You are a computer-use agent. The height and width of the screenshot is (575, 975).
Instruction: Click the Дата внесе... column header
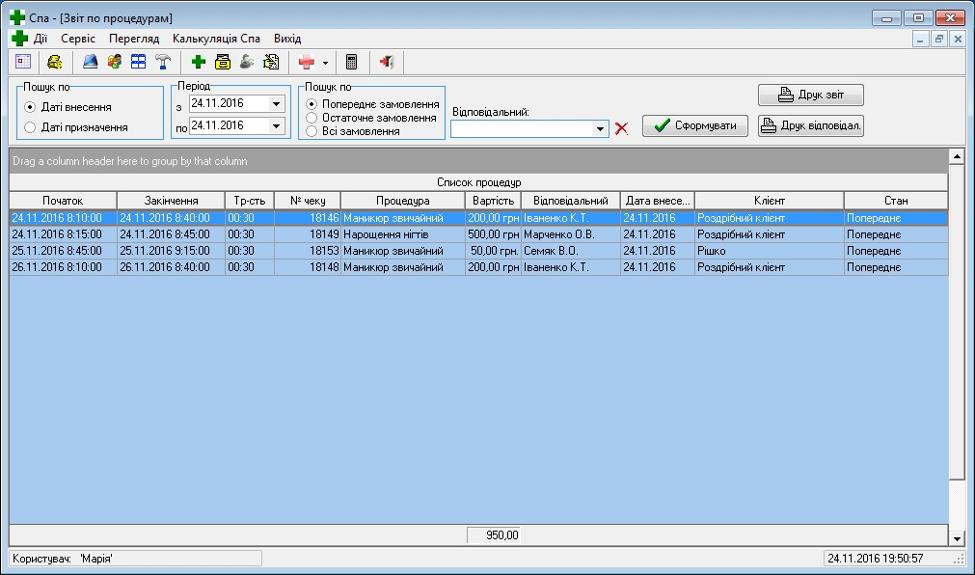(x=657, y=201)
